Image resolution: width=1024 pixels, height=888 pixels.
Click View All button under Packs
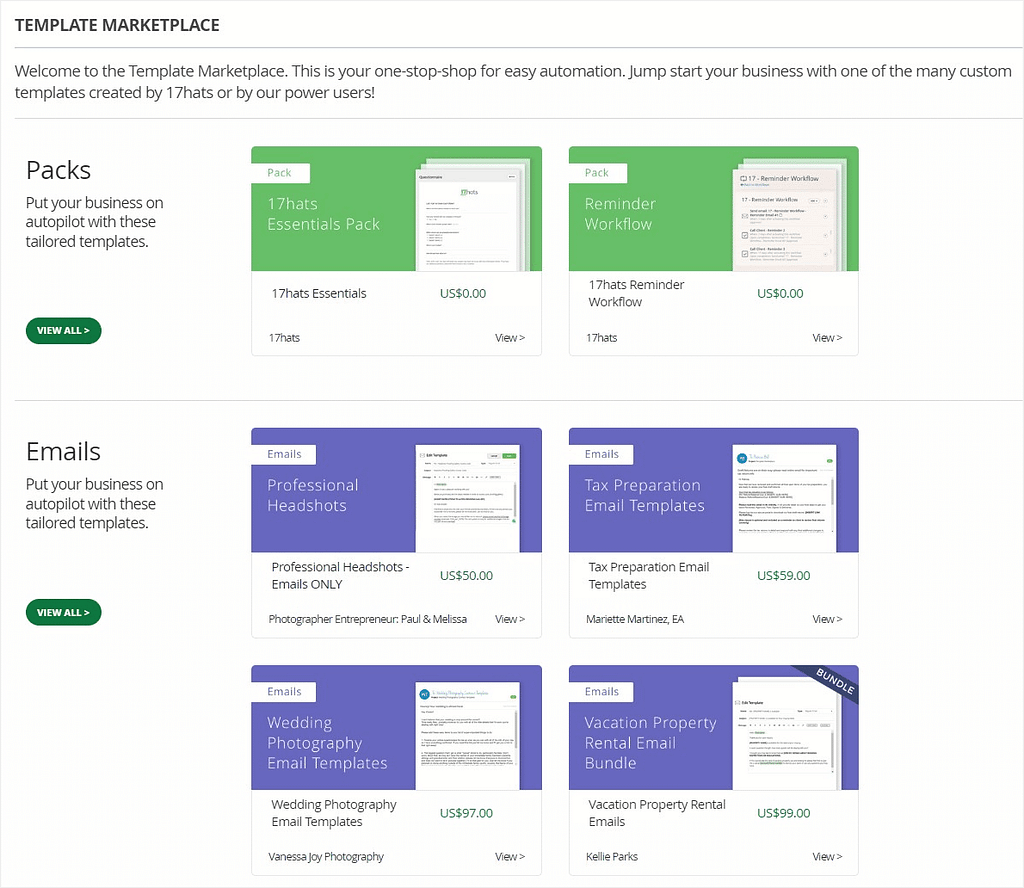click(63, 331)
